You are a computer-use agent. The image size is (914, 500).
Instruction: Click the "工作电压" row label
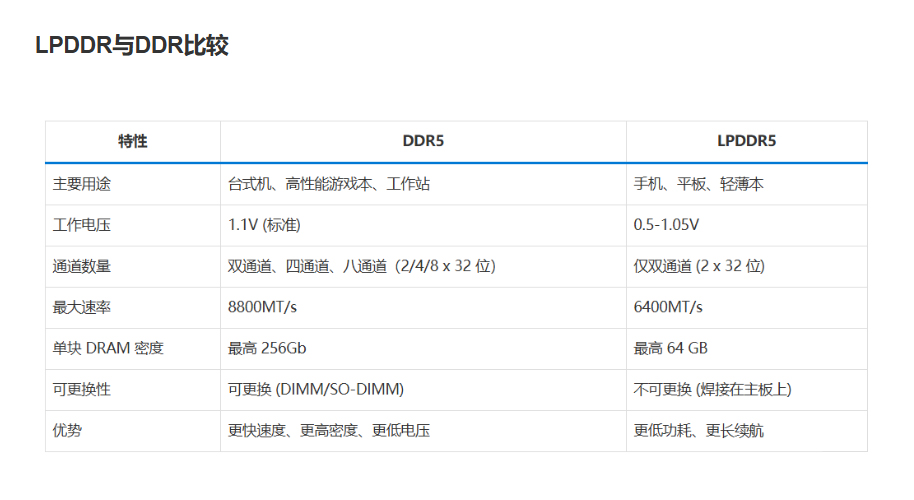pos(82,225)
